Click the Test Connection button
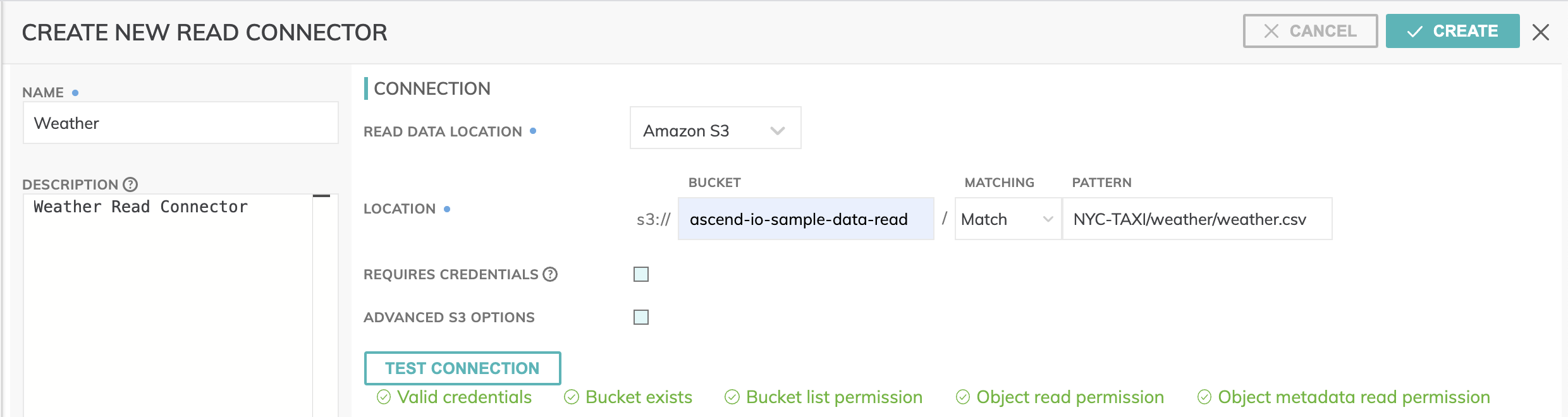The image size is (1568, 417). click(463, 368)
